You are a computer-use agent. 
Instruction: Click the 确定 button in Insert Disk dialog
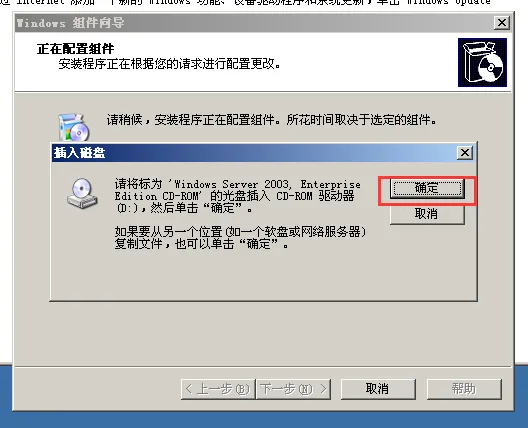pos(427,188)
